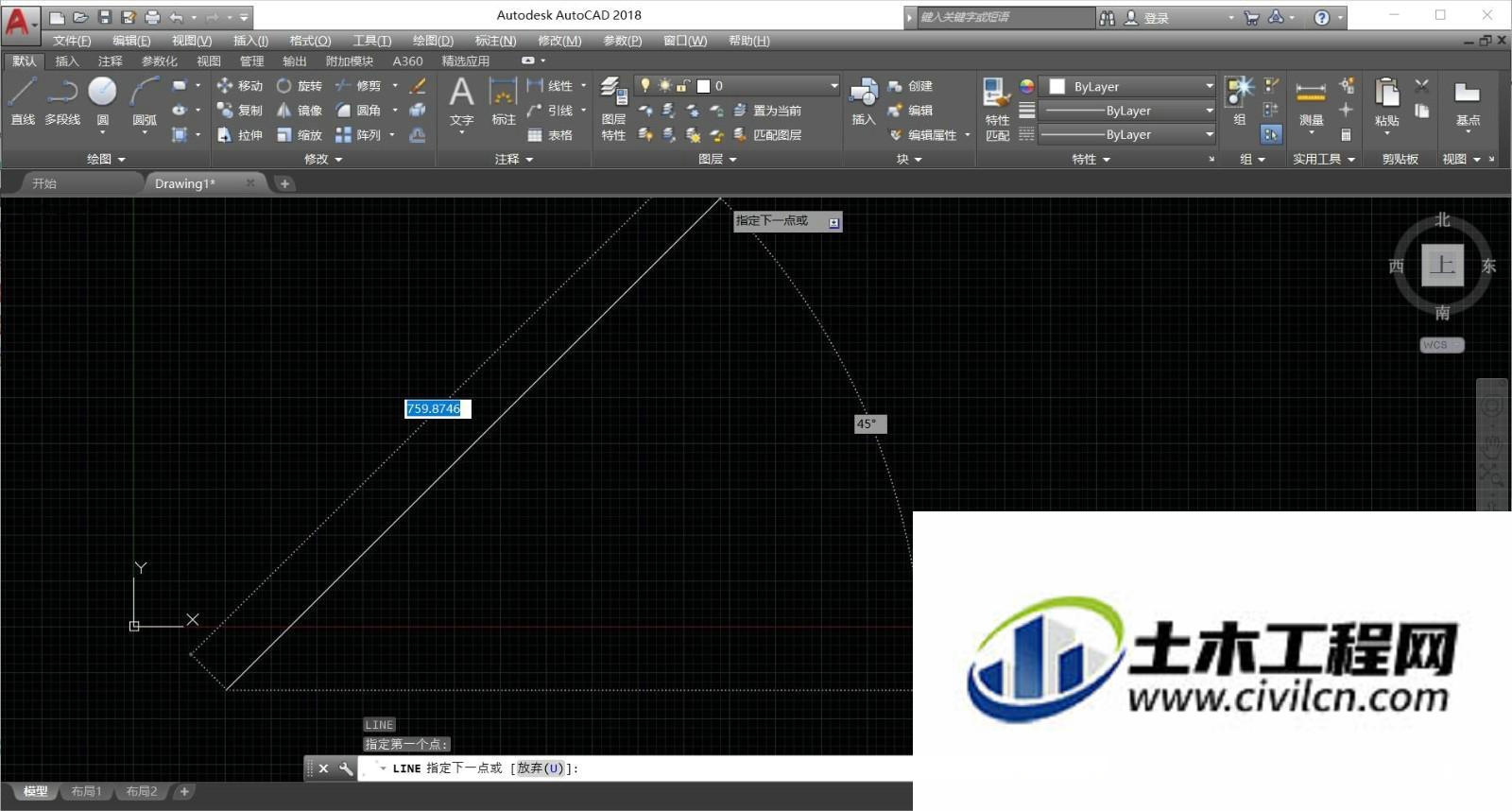
Task: Click the 基点 (Base point) view icon
Action: [1468, 101]
